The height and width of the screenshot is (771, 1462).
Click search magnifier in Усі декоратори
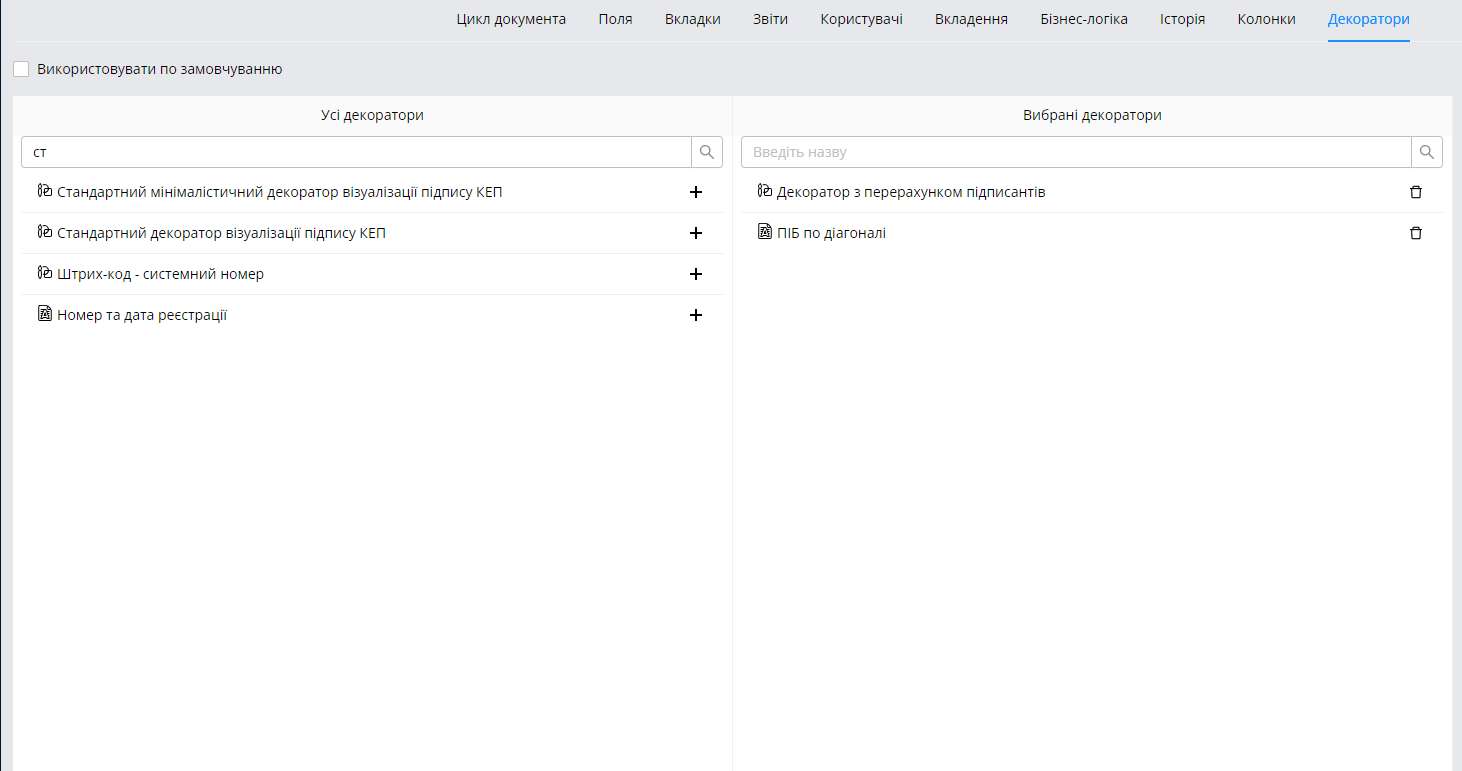(707, 152)
